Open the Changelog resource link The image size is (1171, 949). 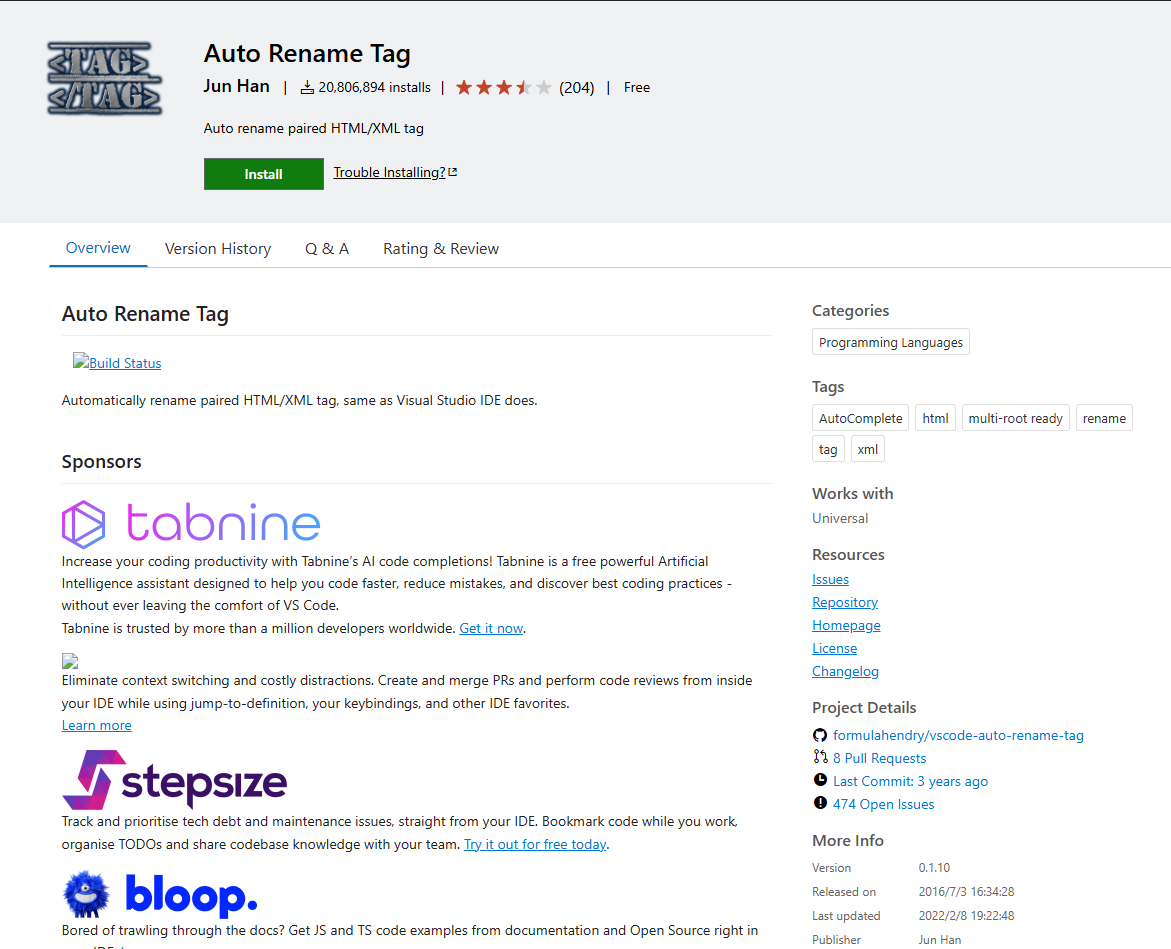(x=845, y=672)
